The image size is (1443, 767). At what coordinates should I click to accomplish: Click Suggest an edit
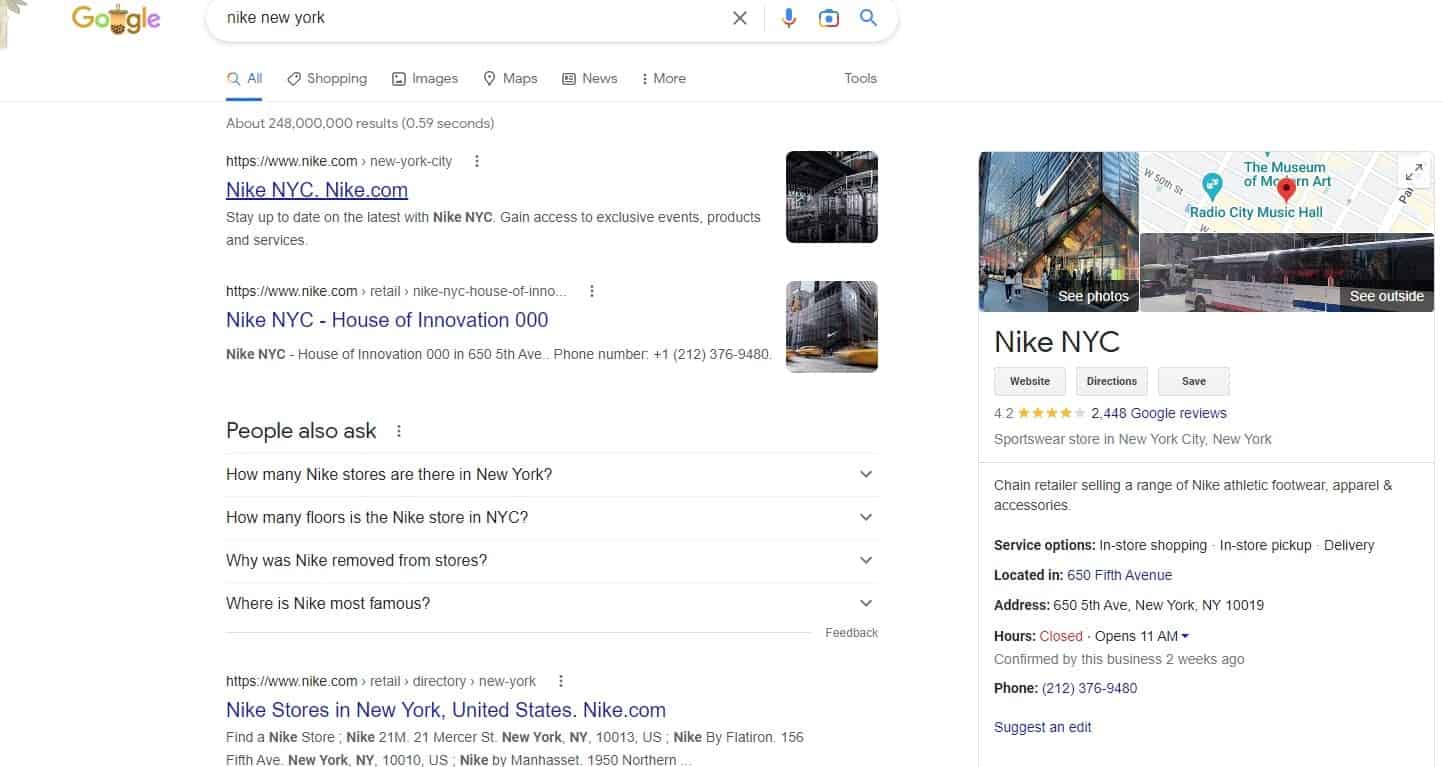click(1042, 727)
